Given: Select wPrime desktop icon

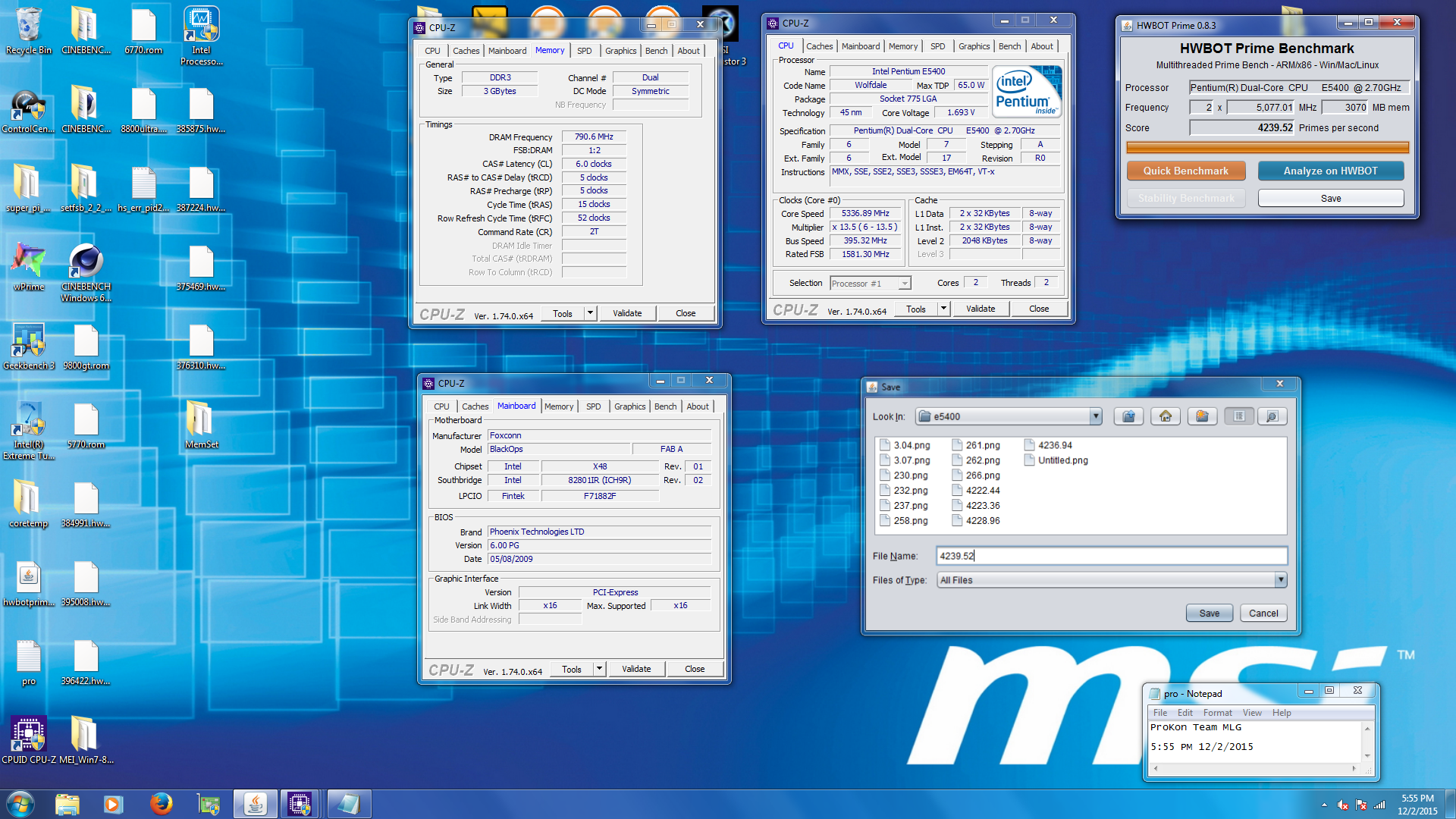Looking at the screenshot, I should 29,268.
